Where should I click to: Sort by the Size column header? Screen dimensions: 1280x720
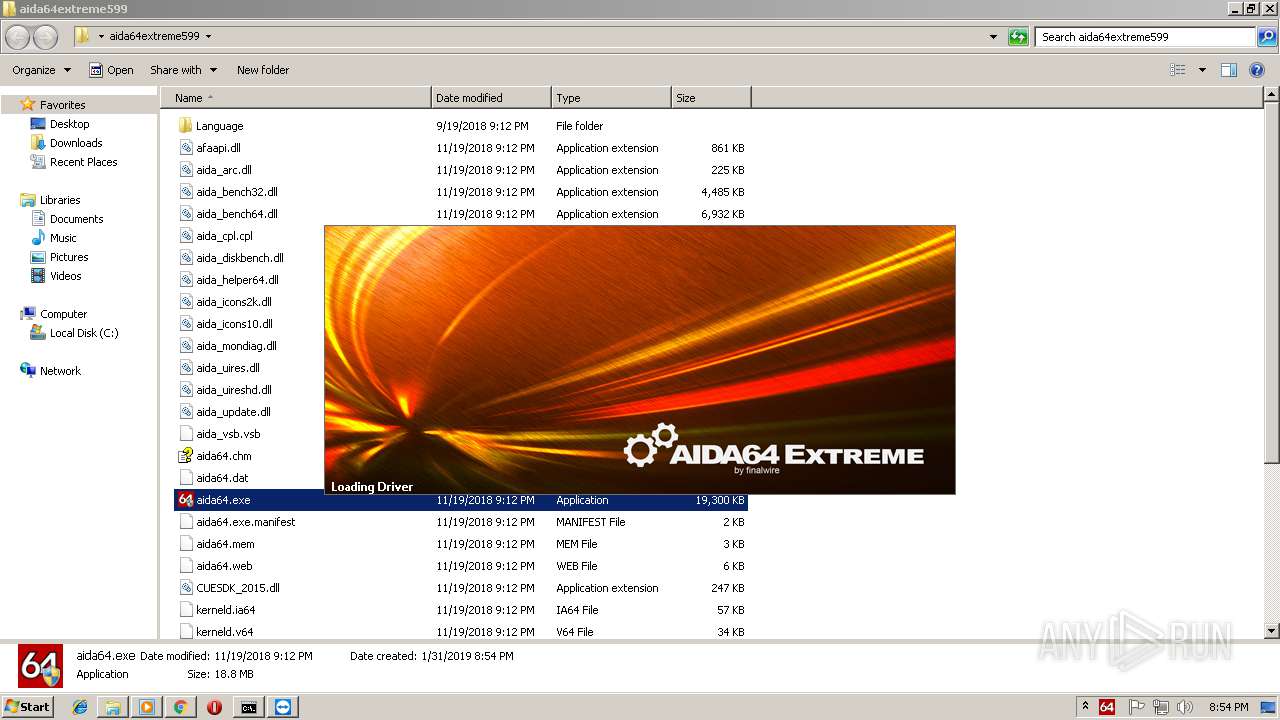[x=711, y=98]
